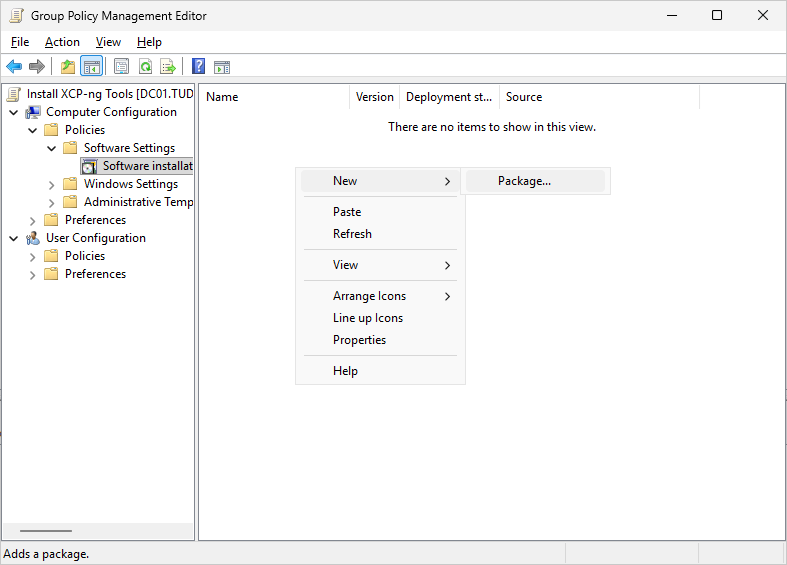Expand Policies under User Configuration
Screen dimensions: 787x565
click(33, 257)
